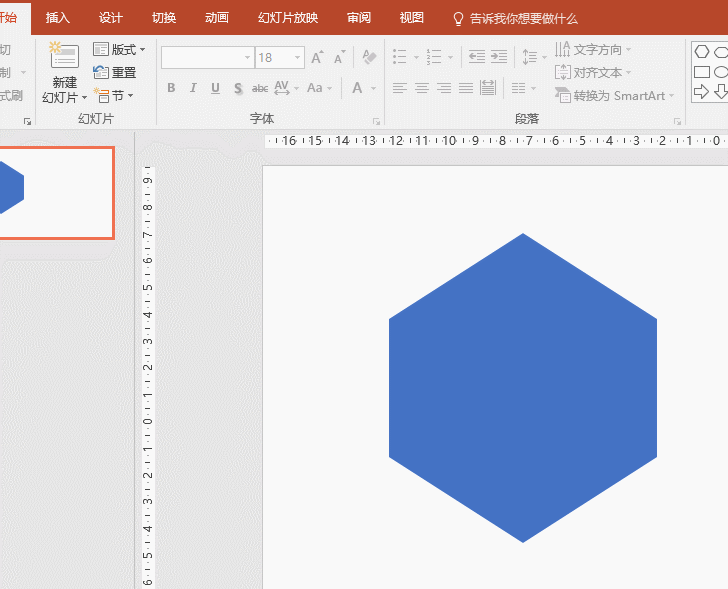Switch to the Insert (插入) tab
Viewport: 728px width, 589px height.
click(x=58, y=18)
